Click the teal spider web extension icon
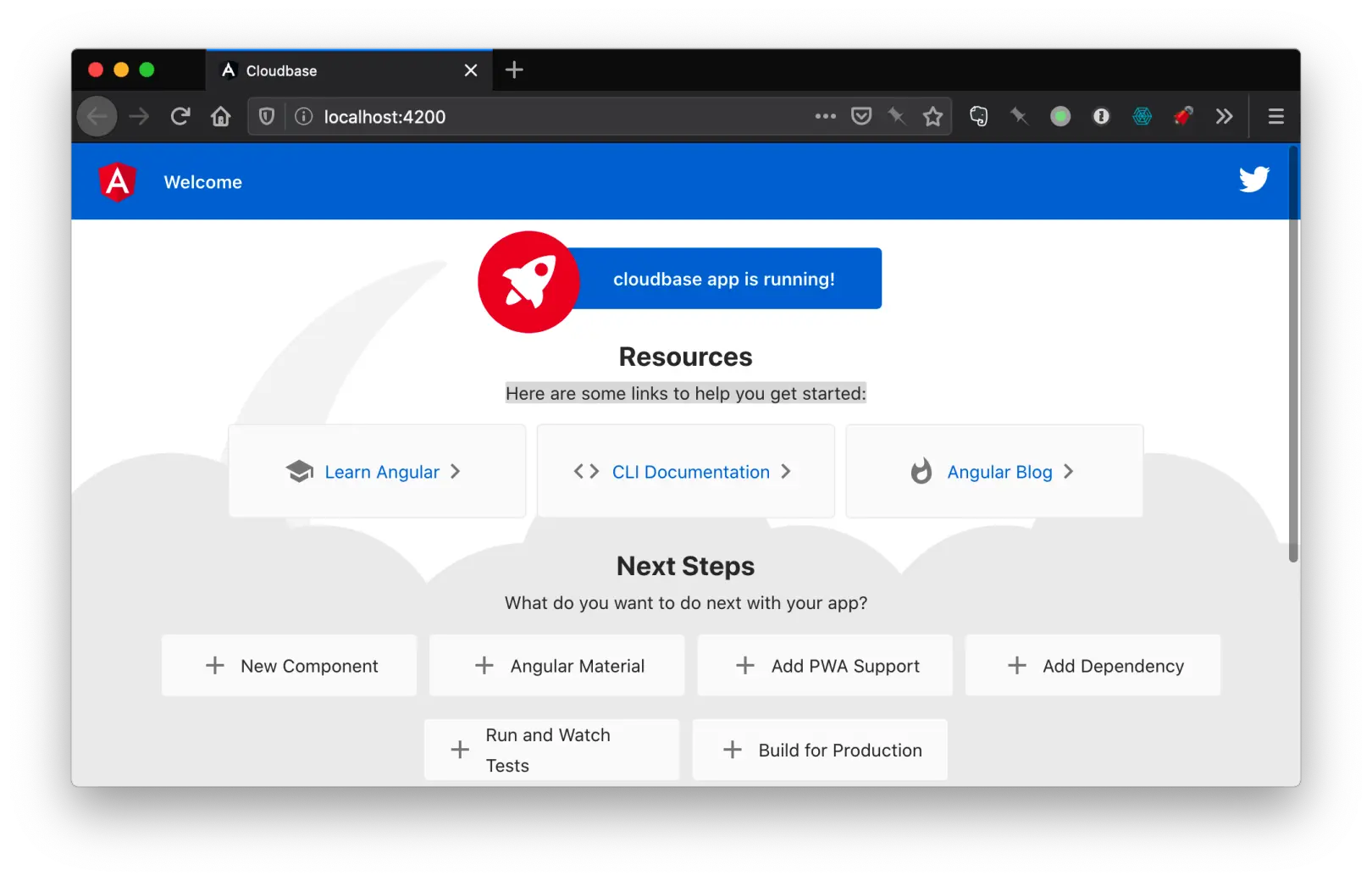Screen dimensions: 1372x881 [1142, 116]
